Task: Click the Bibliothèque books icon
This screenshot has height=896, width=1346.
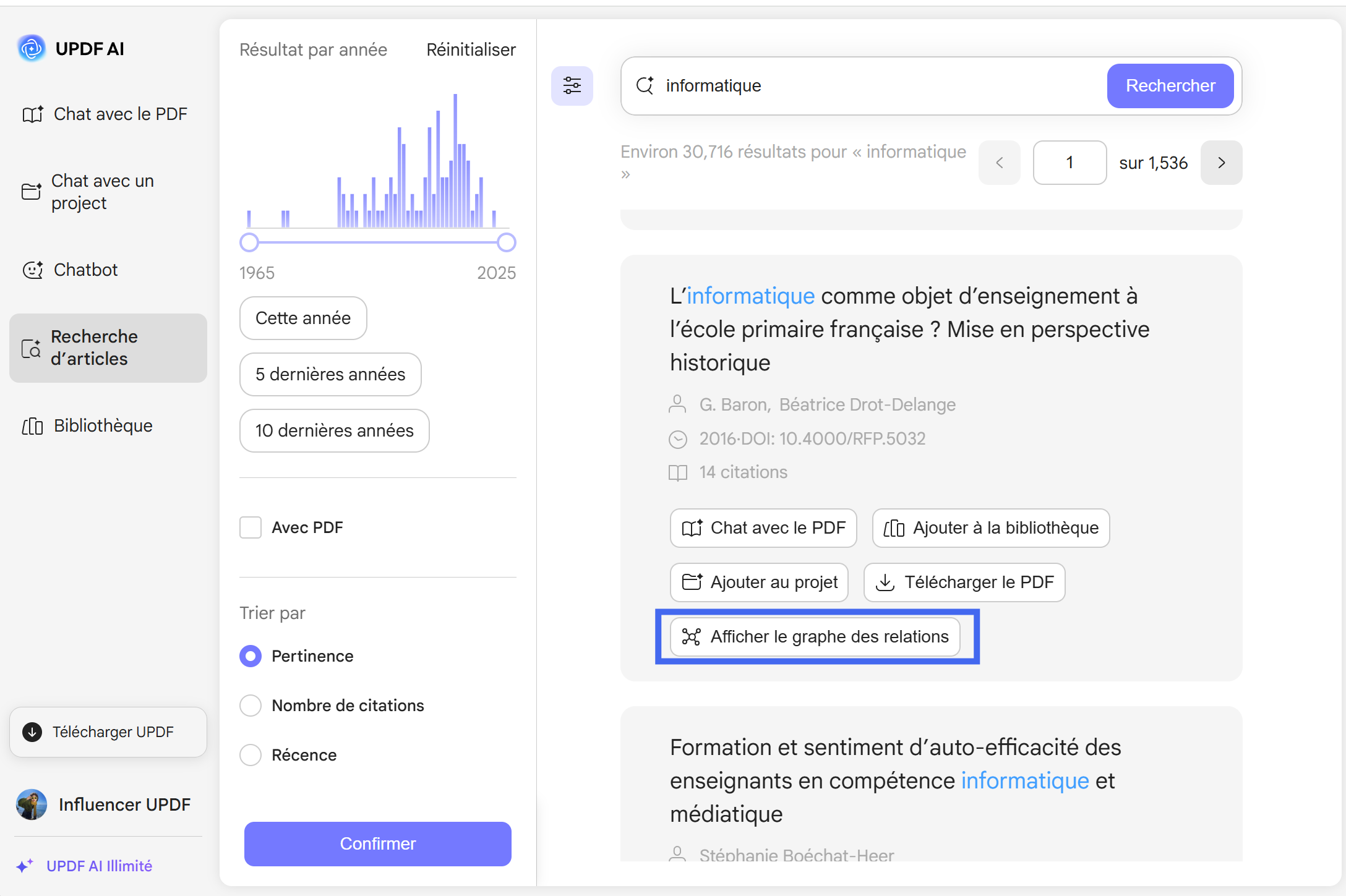Action: click(33, 426)
